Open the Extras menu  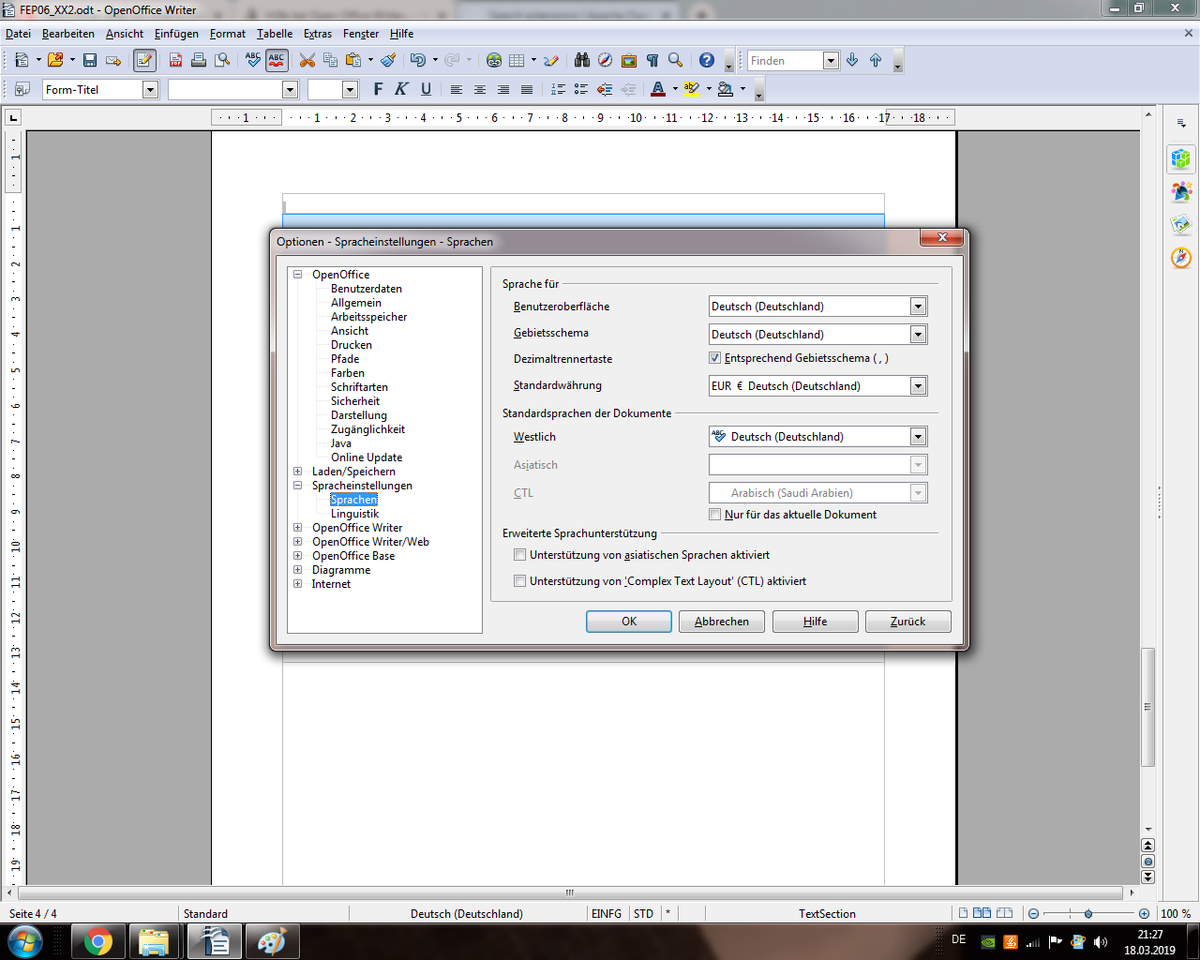tap(318, 33)
